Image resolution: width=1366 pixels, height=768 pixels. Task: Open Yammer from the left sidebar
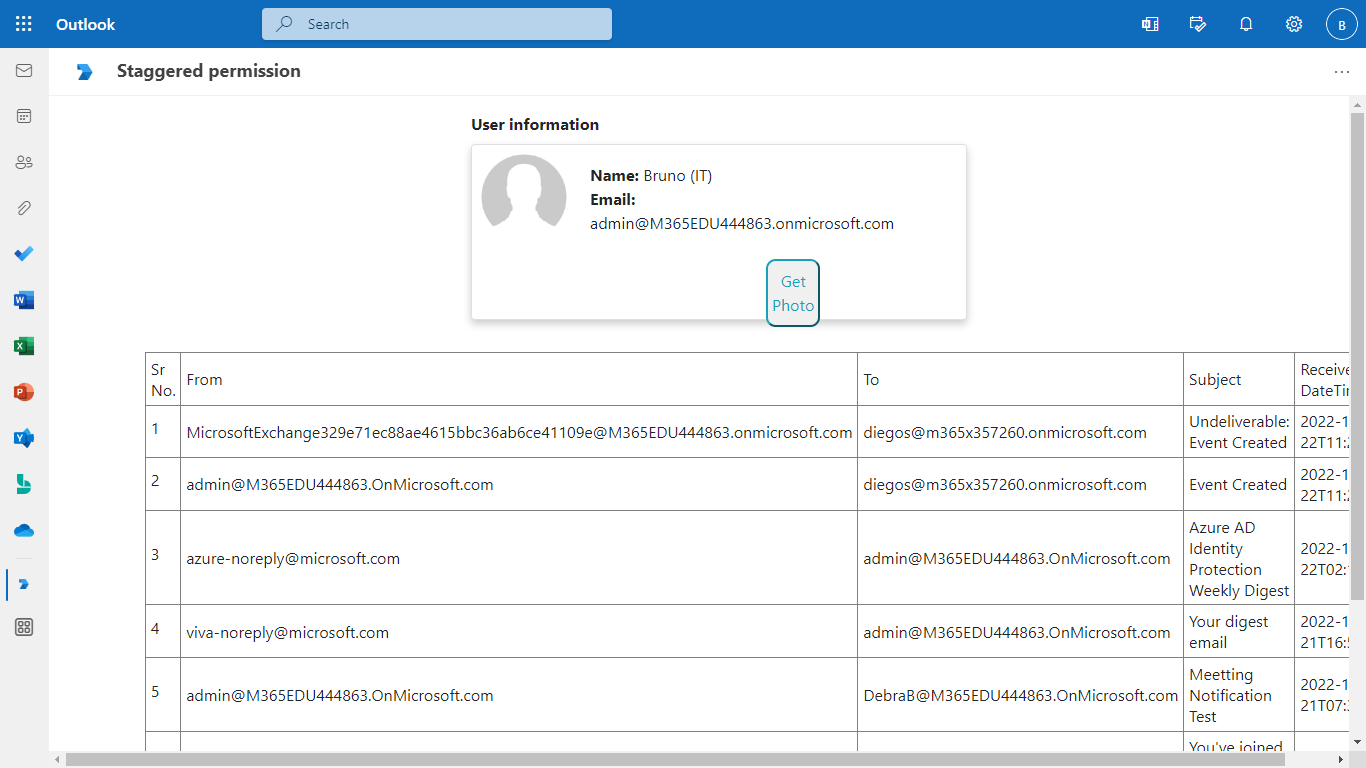click(24, 438)
